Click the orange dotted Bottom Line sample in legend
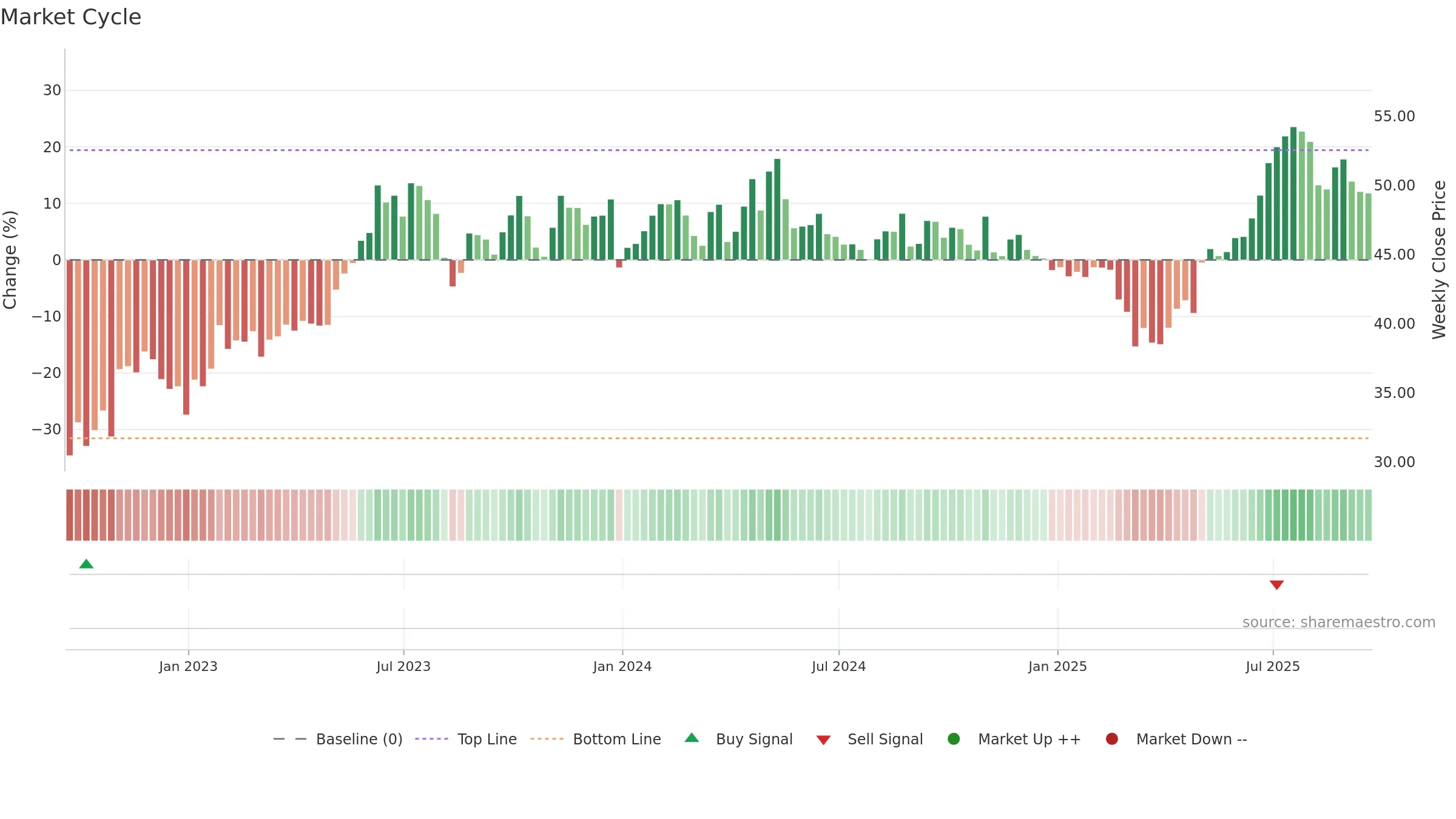 [547, 739]
